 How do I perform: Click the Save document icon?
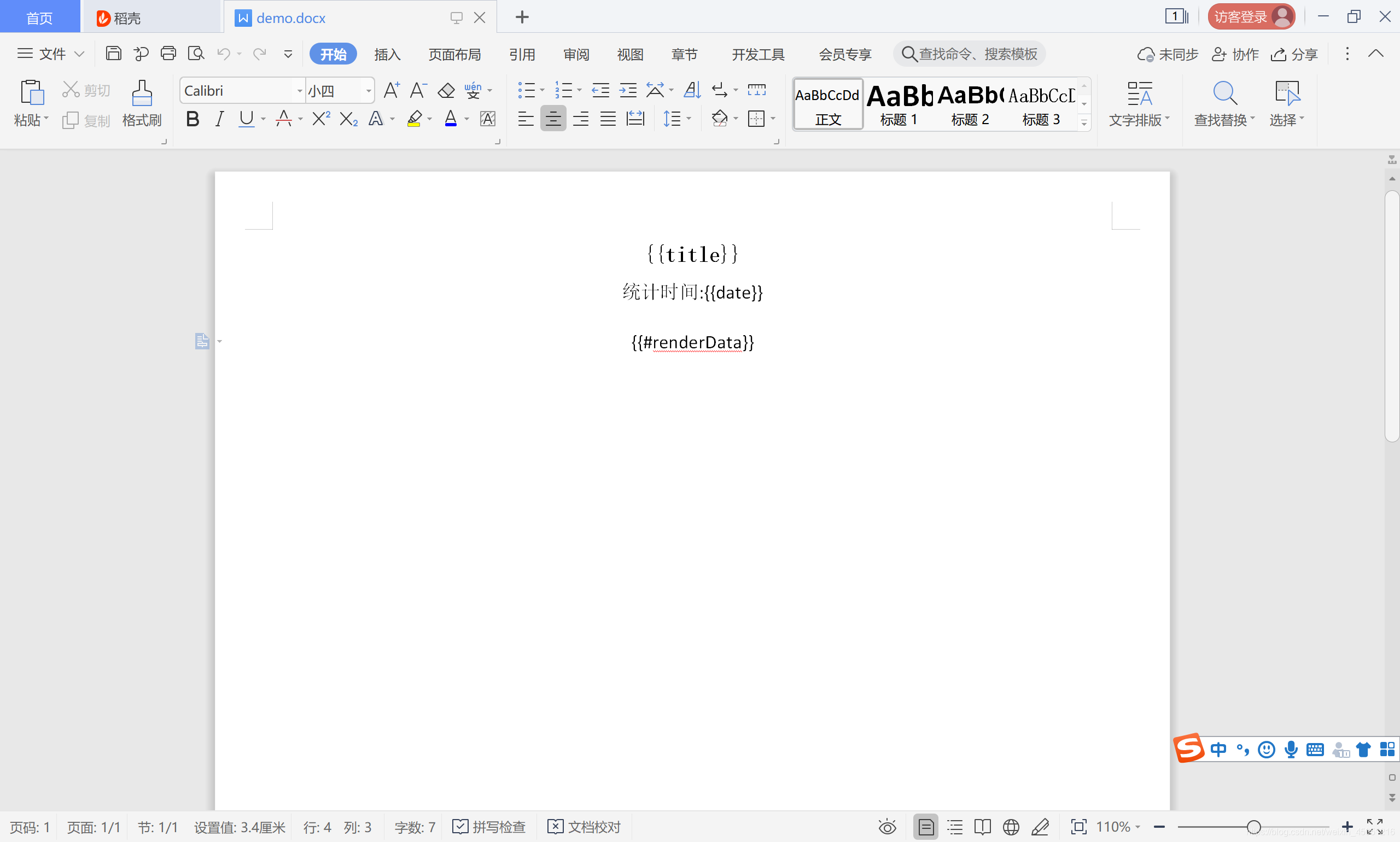pos(114,54)
